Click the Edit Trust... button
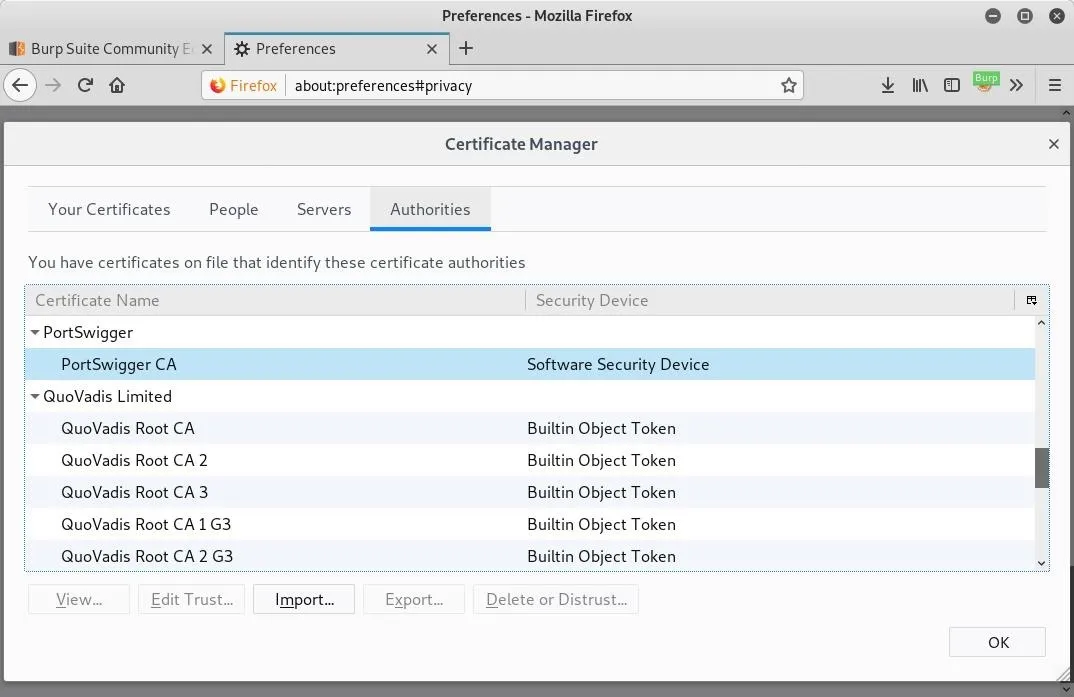Screen dimensions: 1074x697 [x=192, y=599]
